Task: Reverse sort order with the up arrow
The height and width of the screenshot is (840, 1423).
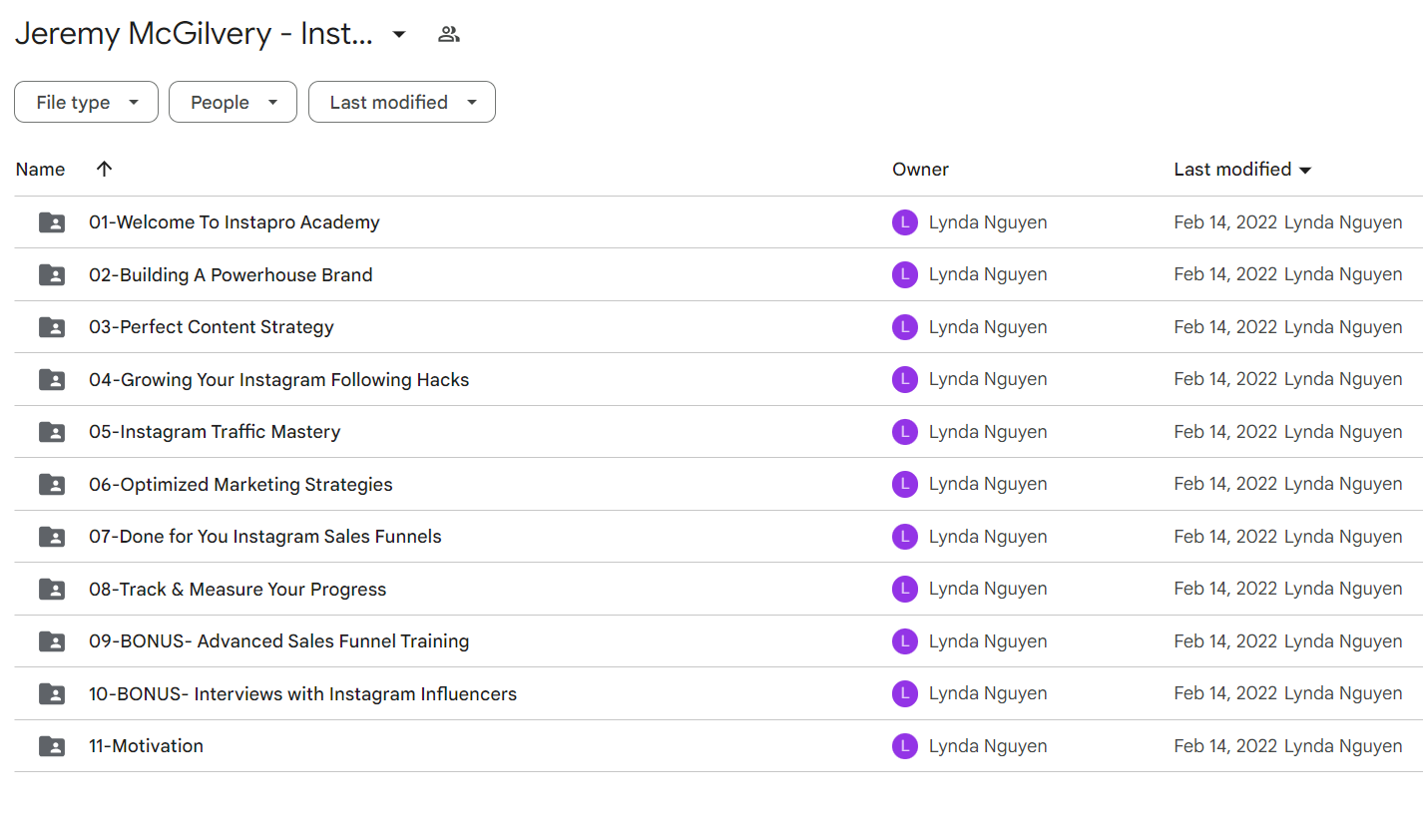Action: (x=104, y=169)
